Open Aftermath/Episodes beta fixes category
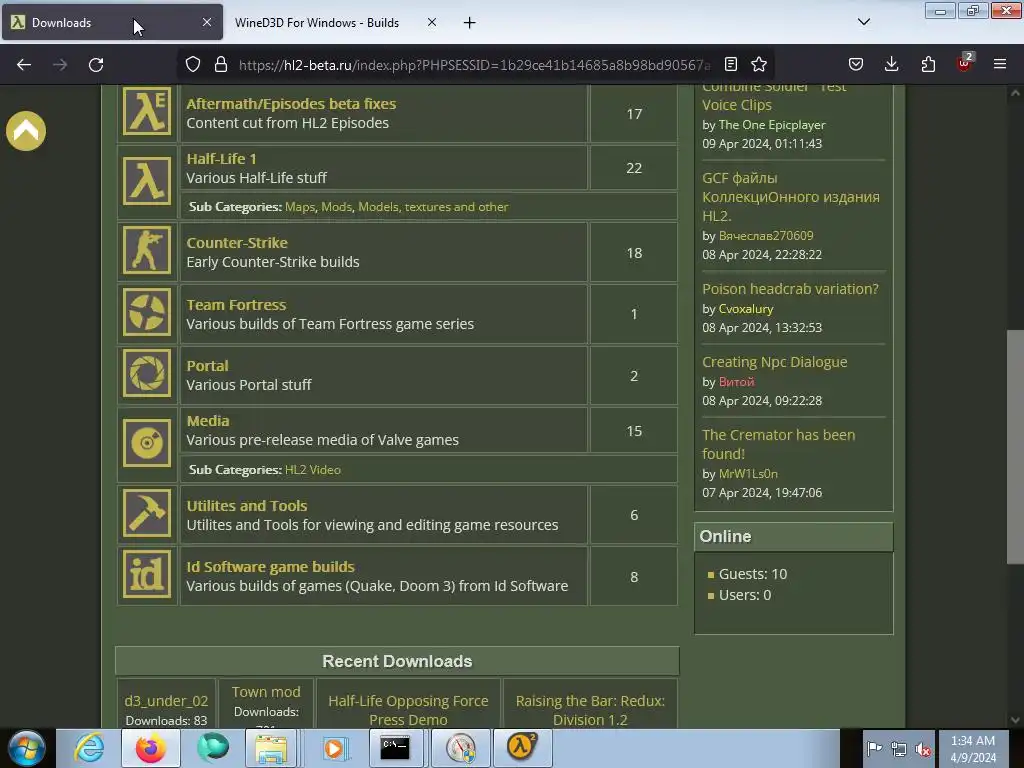Viewport: 1024px width, 768px height. pyautogui.click(x=291, y=104)
